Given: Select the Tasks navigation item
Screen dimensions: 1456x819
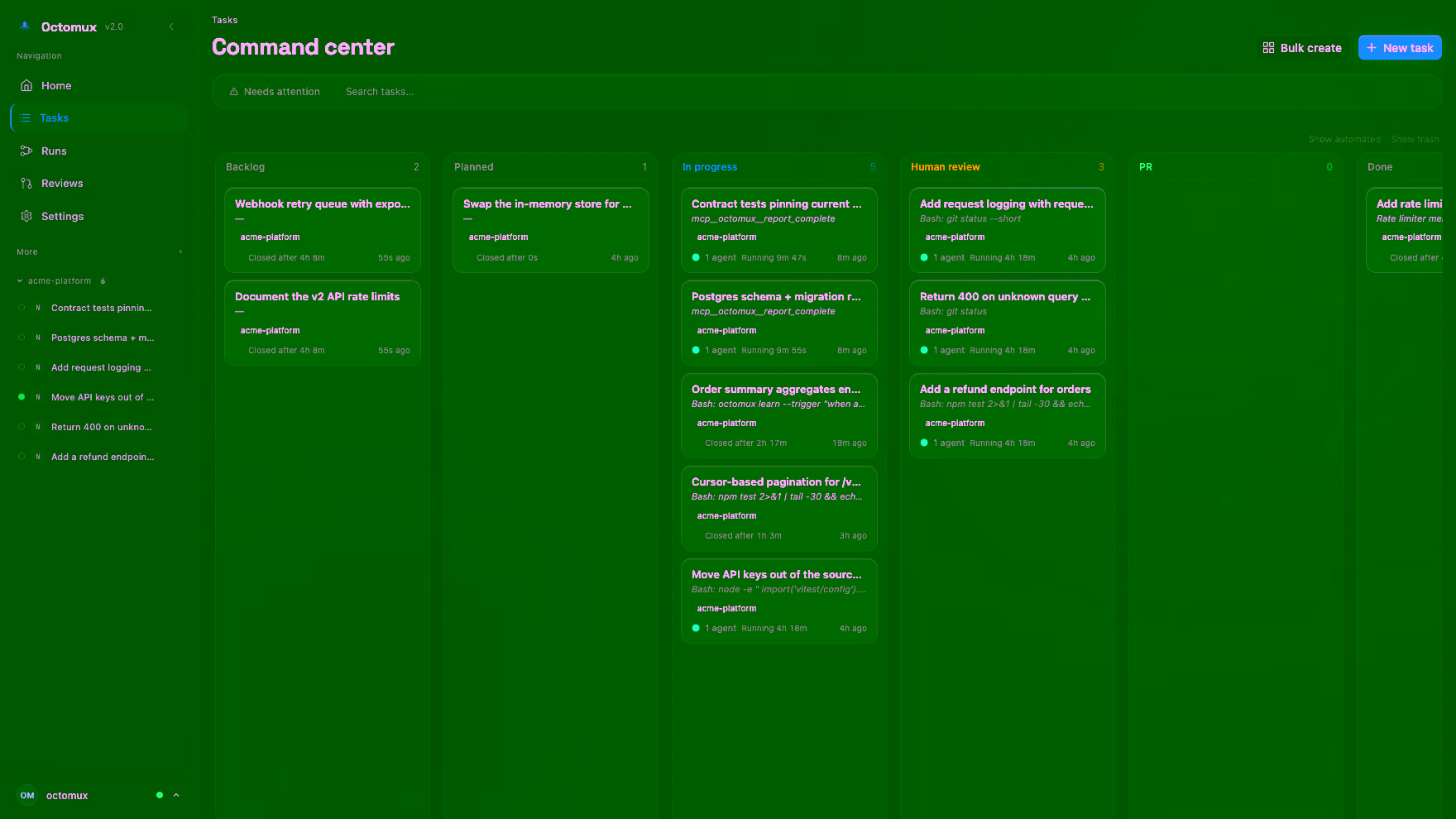Looking at the screenshot, I should point(99,118).
